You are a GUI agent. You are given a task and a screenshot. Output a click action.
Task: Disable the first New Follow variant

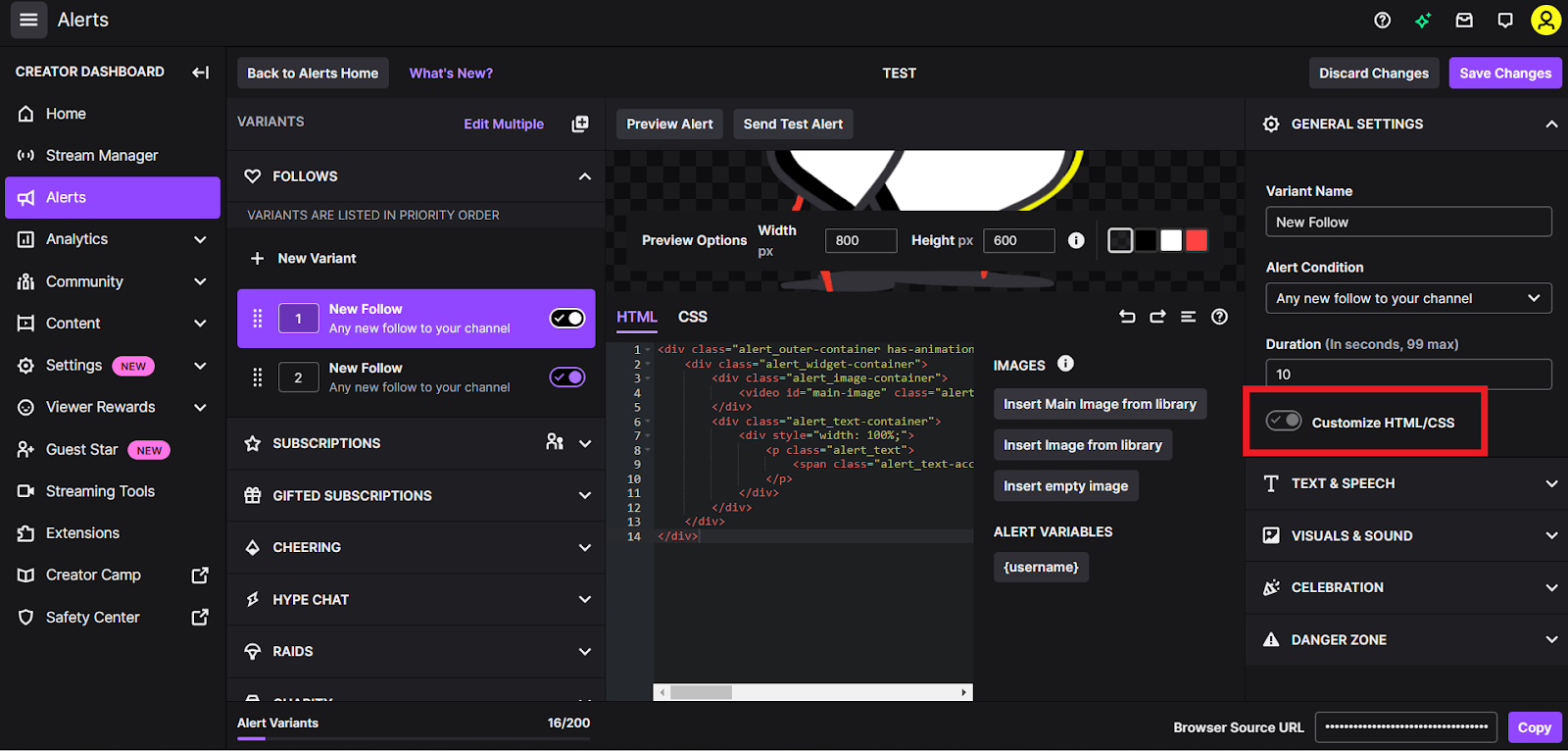coord(566,318)
